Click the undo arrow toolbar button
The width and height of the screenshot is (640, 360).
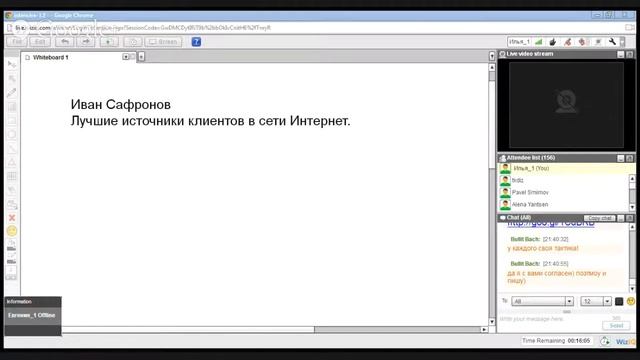64,42
